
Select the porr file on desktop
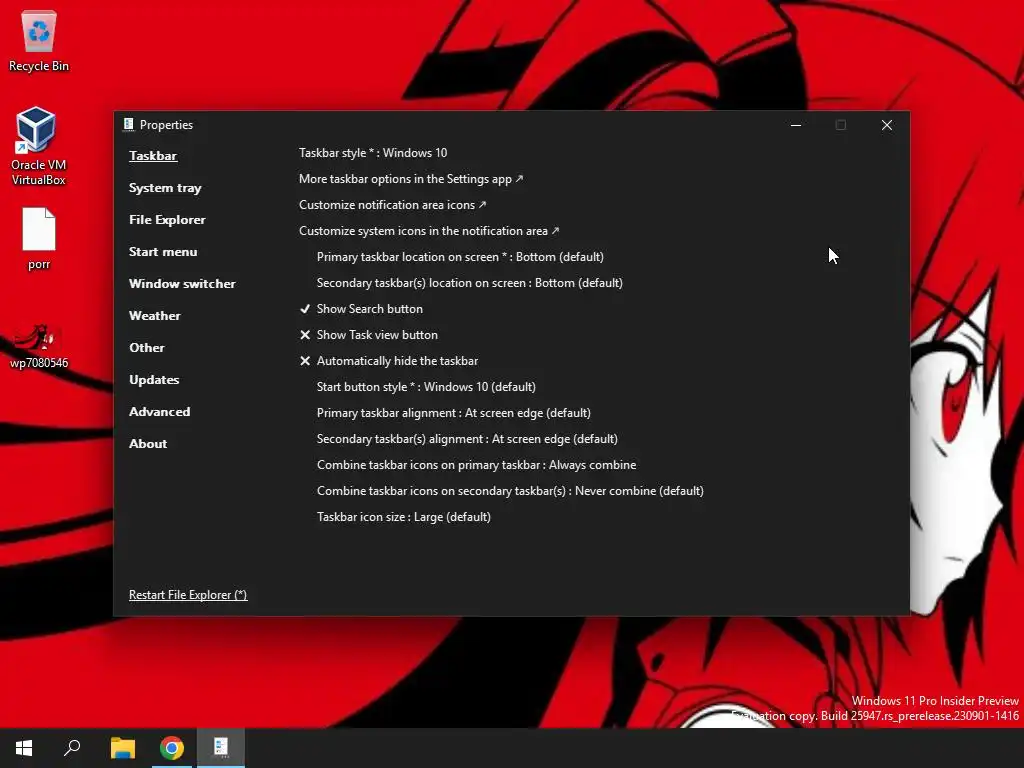pos(39,239)
